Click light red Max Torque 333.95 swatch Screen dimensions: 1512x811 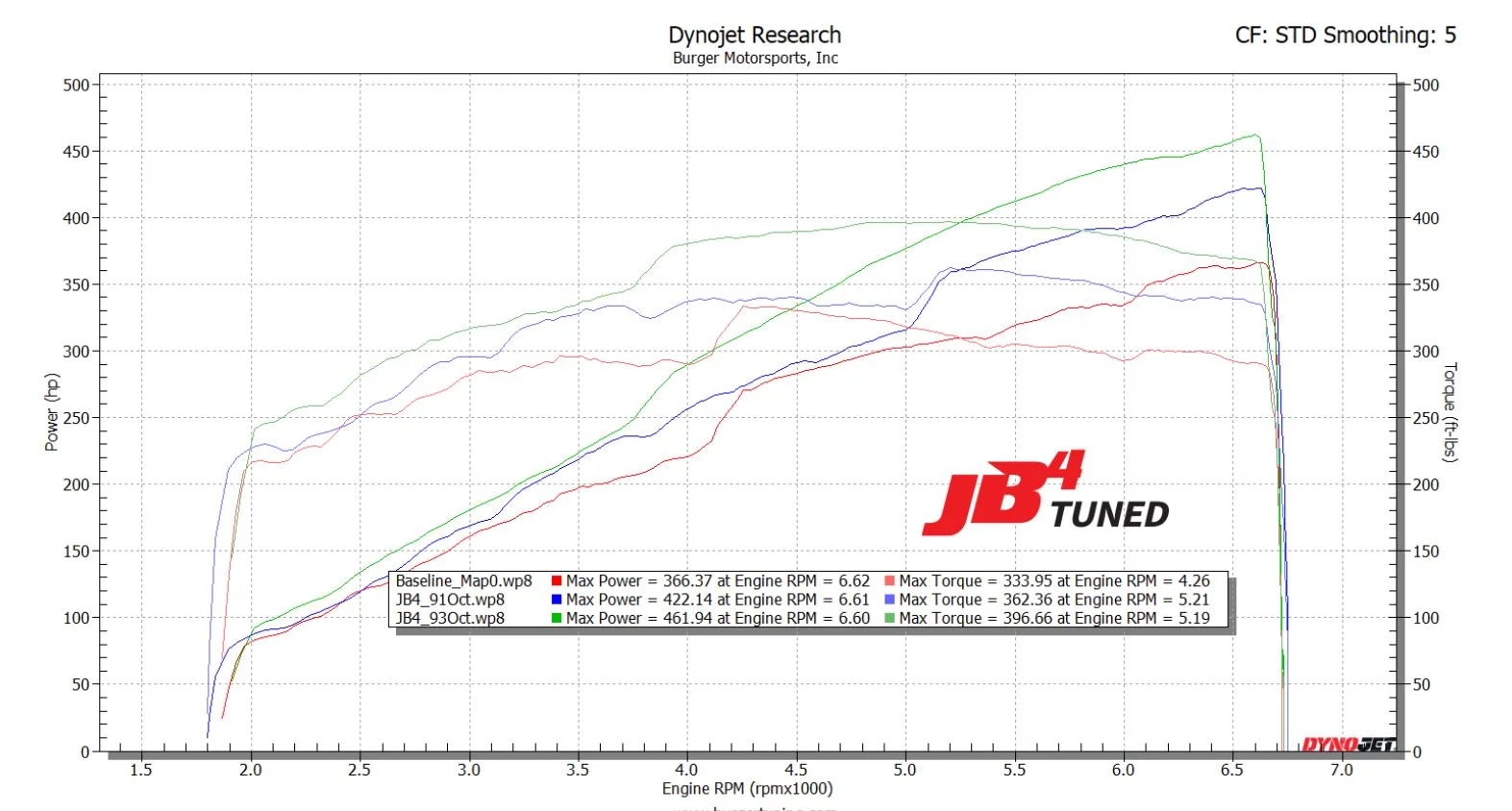889,581
